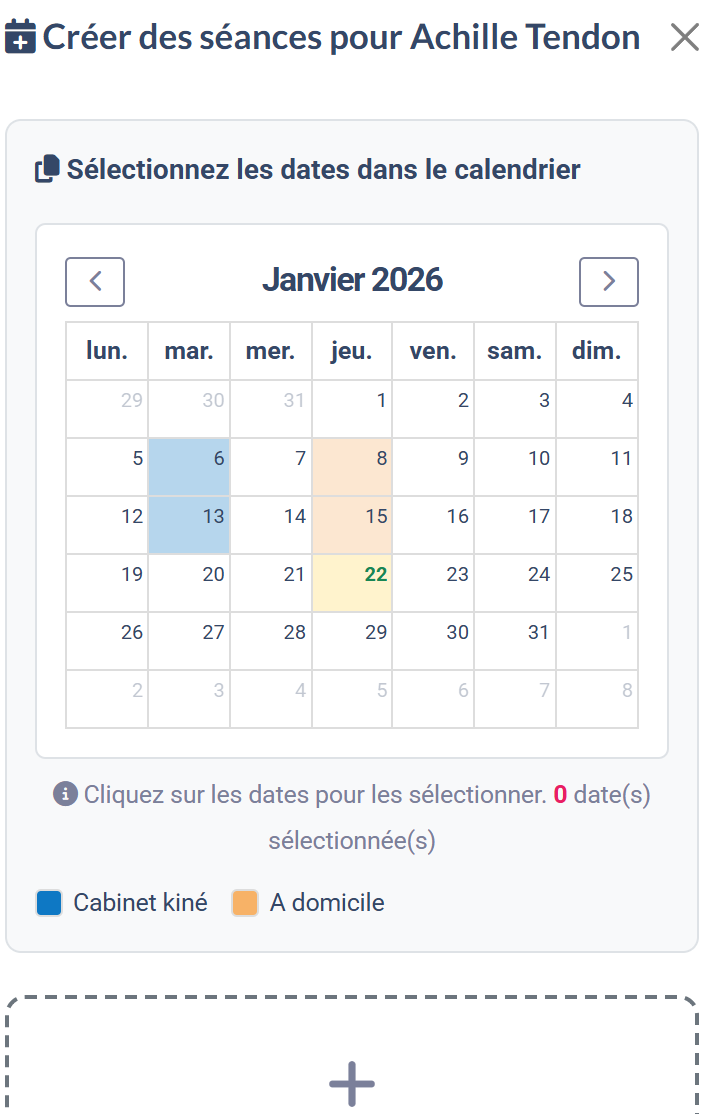Click the blue Cabinet kiné color swatch
Screen dimensions: 708x1114
(x=49, y=903)
